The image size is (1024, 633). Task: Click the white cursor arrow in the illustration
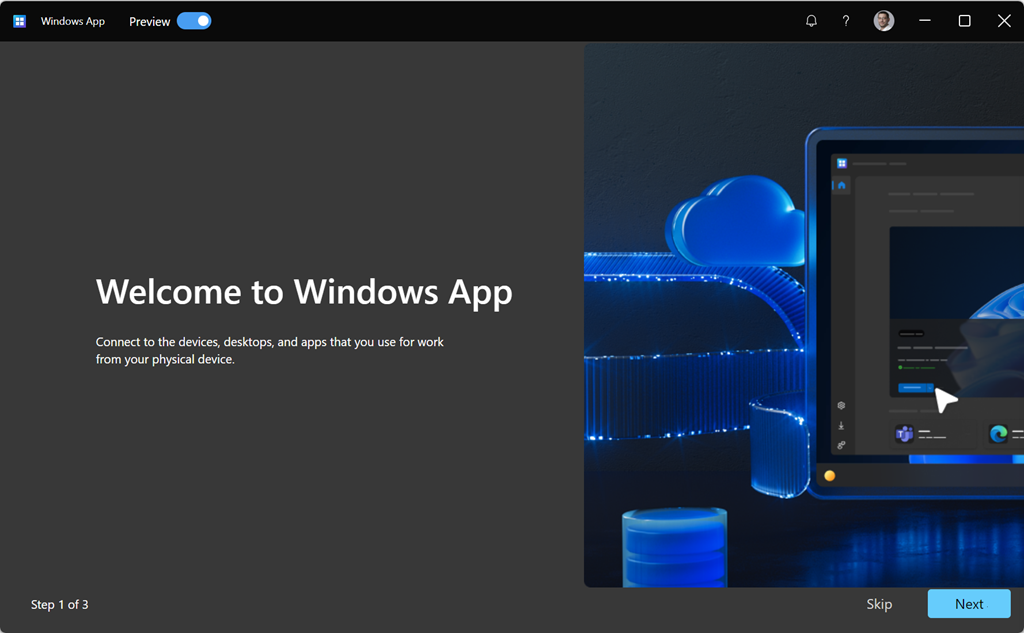click(944, 400)
